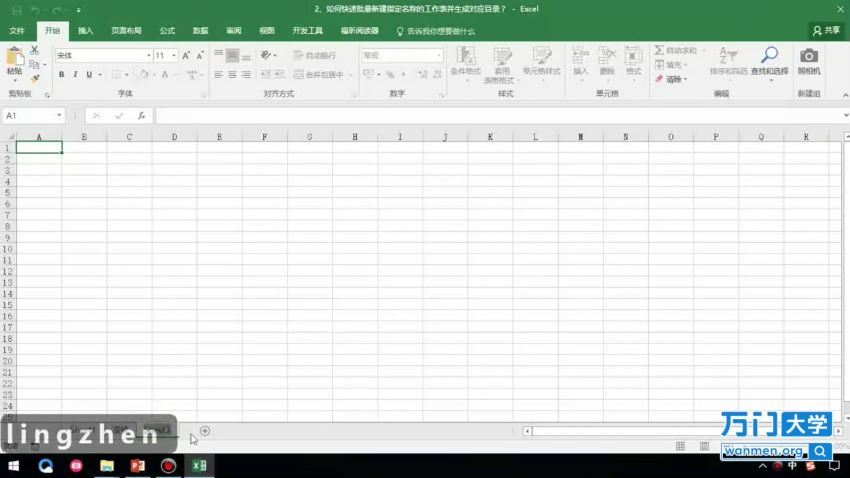This screenshot has width=850, height=478.
Task: Open the Camera (照相机) tool
Action: 808,57
